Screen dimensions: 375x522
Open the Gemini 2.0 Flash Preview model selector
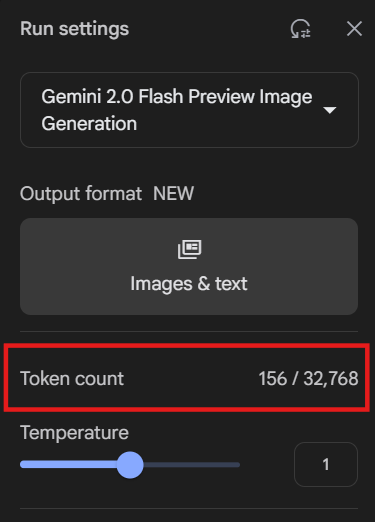click(189, 110)
